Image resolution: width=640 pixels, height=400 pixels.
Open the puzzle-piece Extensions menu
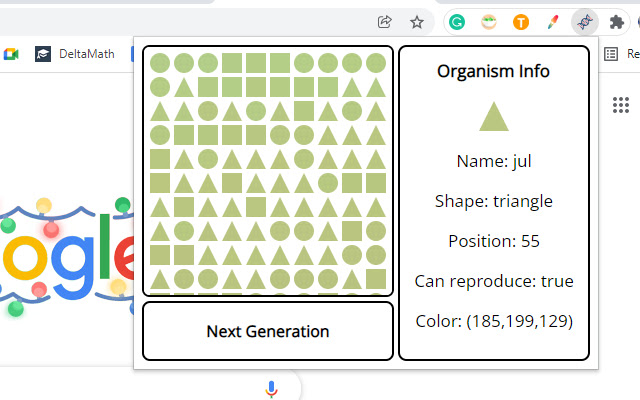(x=617, y=22)
